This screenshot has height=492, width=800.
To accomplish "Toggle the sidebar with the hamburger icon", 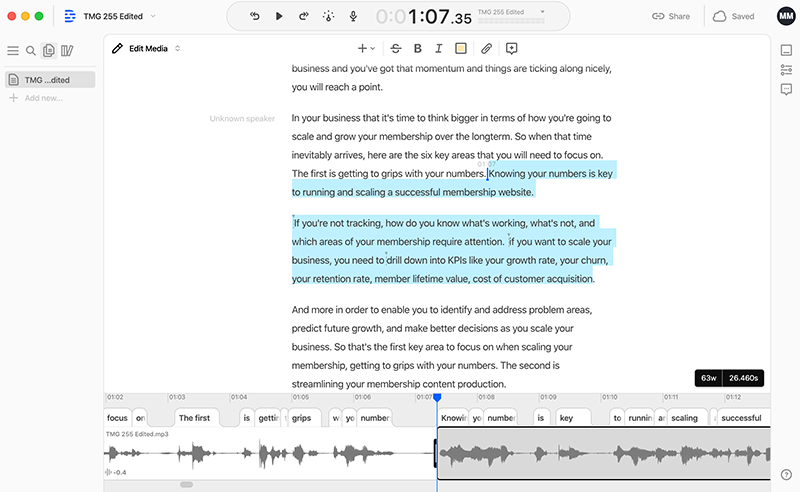I will (x=13, y=51).
